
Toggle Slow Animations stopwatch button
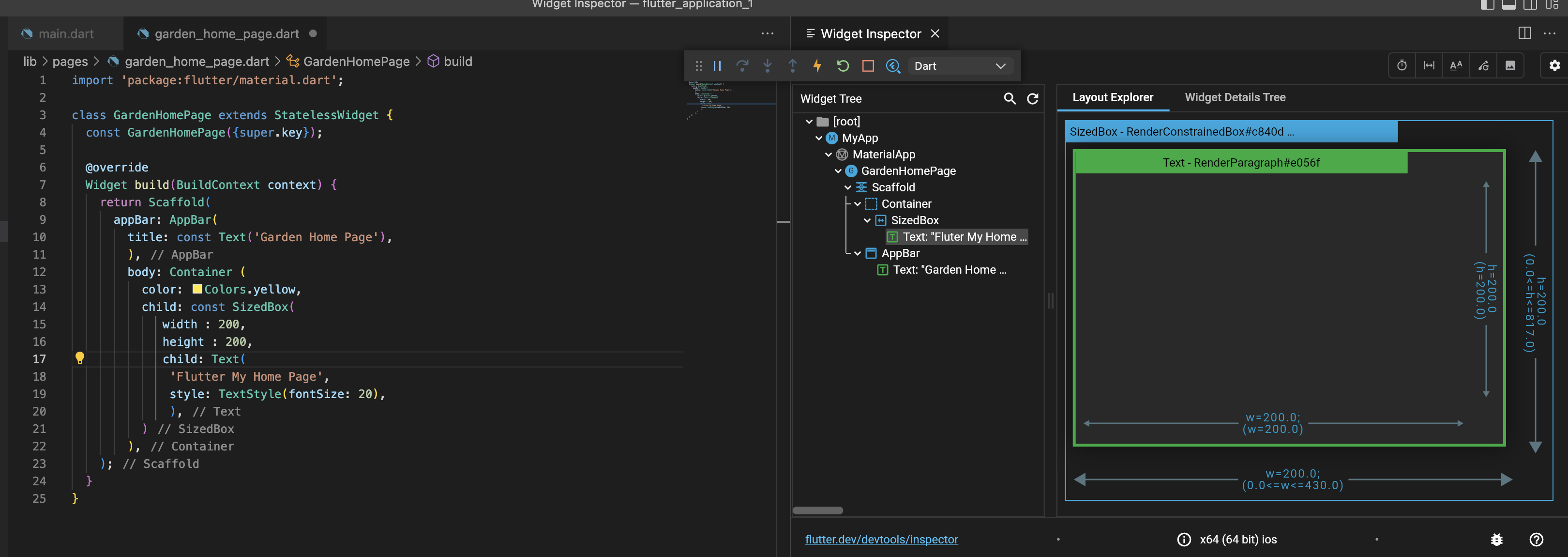(1402, 66)
